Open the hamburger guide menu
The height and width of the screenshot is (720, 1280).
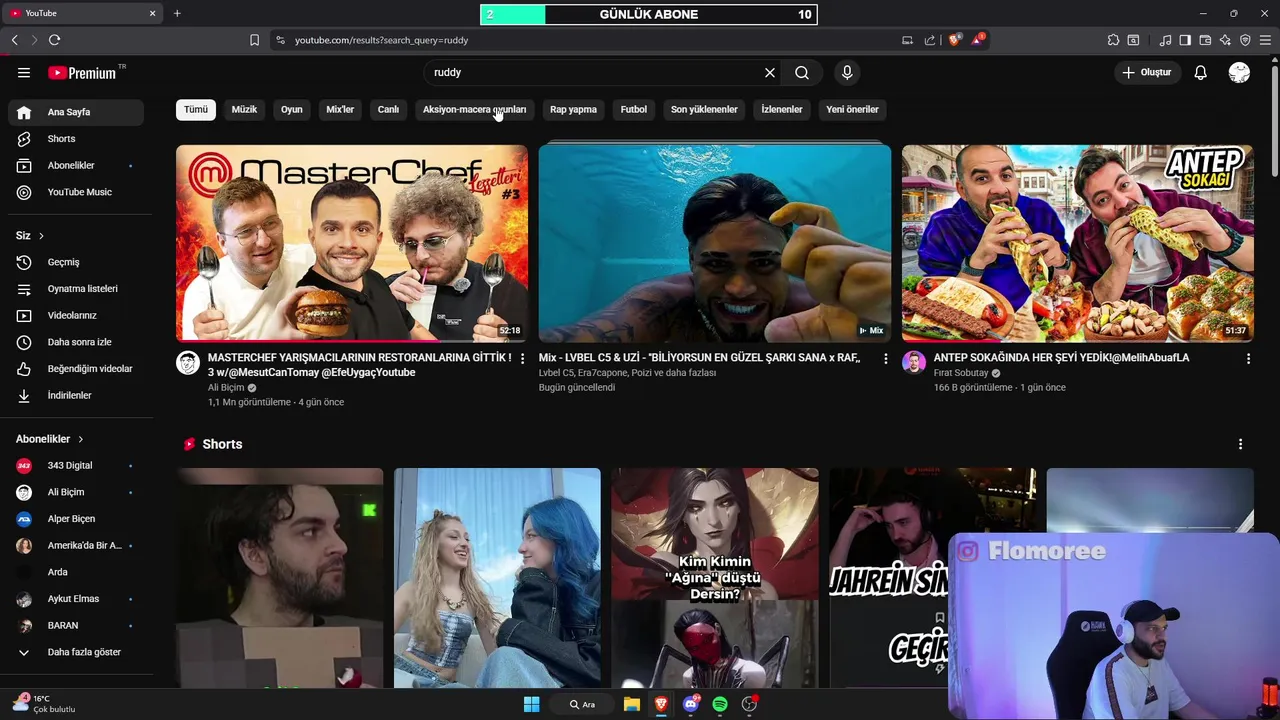tap(24, 73)
